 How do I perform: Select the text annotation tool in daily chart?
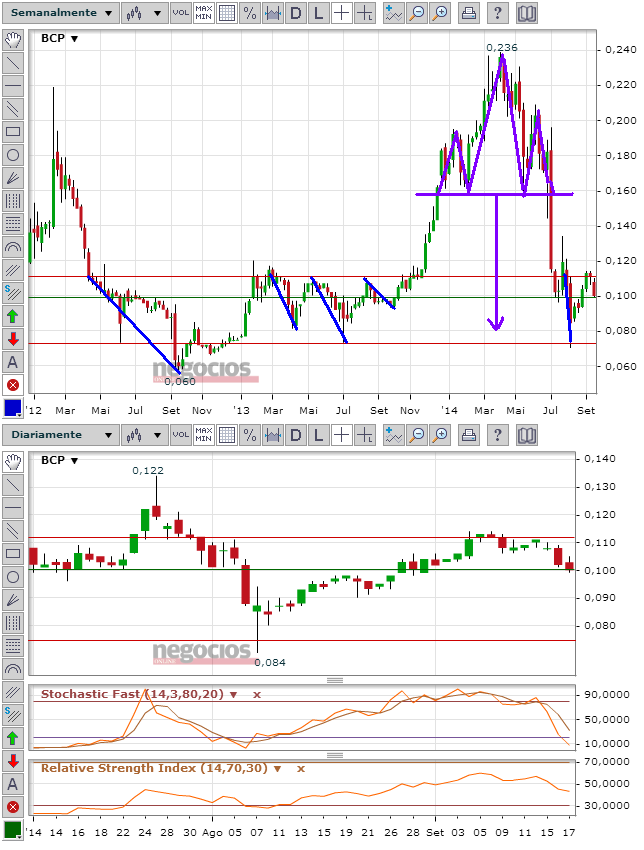[12, 784]
